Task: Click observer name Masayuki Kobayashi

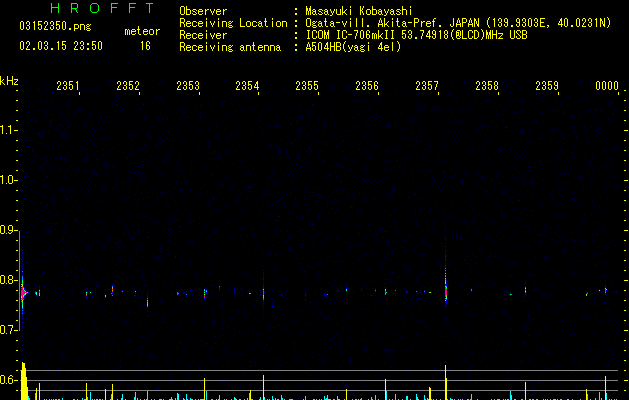Action: [x=359, y=11]
